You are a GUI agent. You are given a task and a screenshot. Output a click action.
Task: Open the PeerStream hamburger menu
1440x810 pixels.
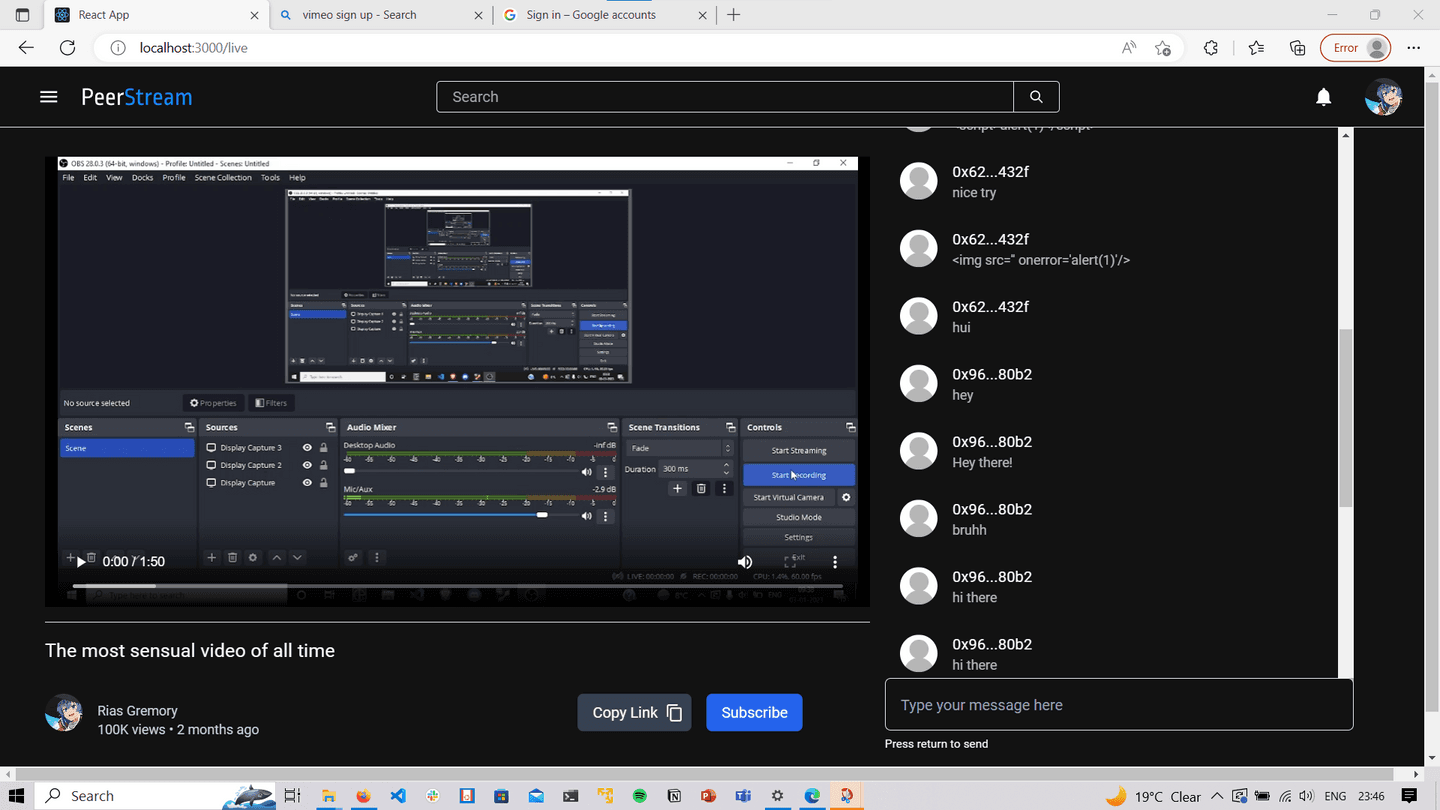click(48, 97)
